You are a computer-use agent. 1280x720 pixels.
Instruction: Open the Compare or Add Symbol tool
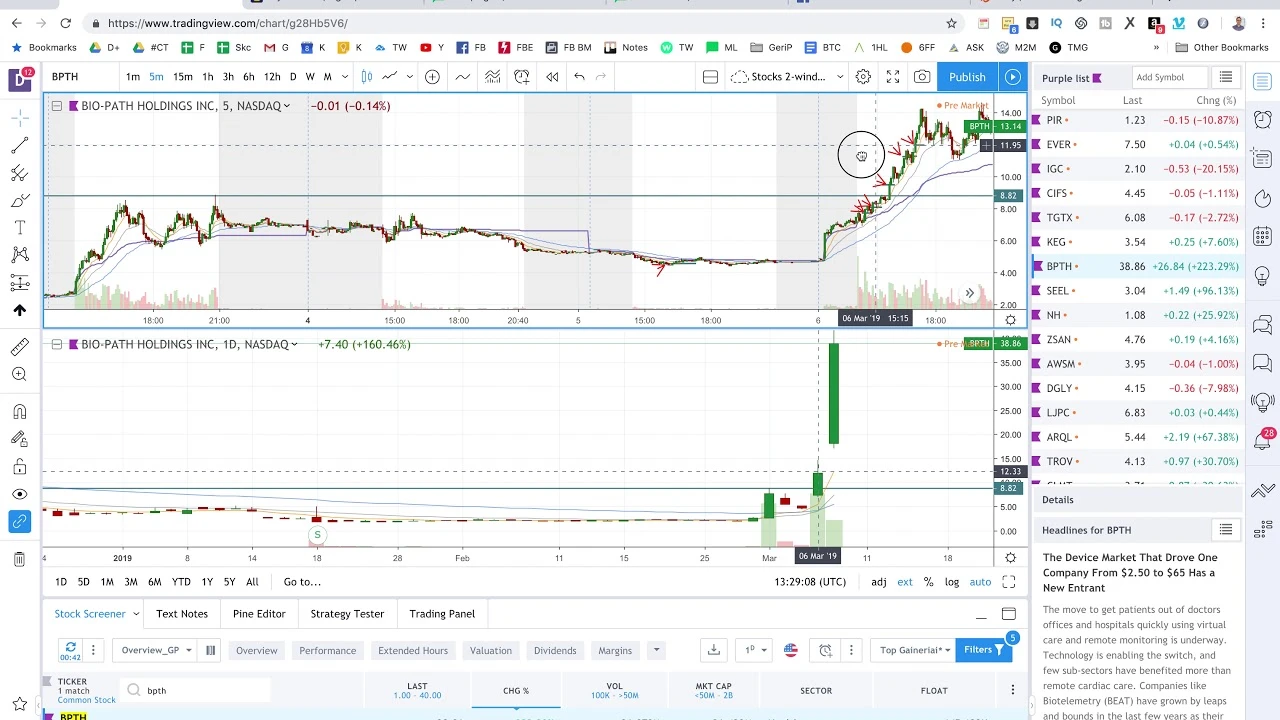point(432,77)
